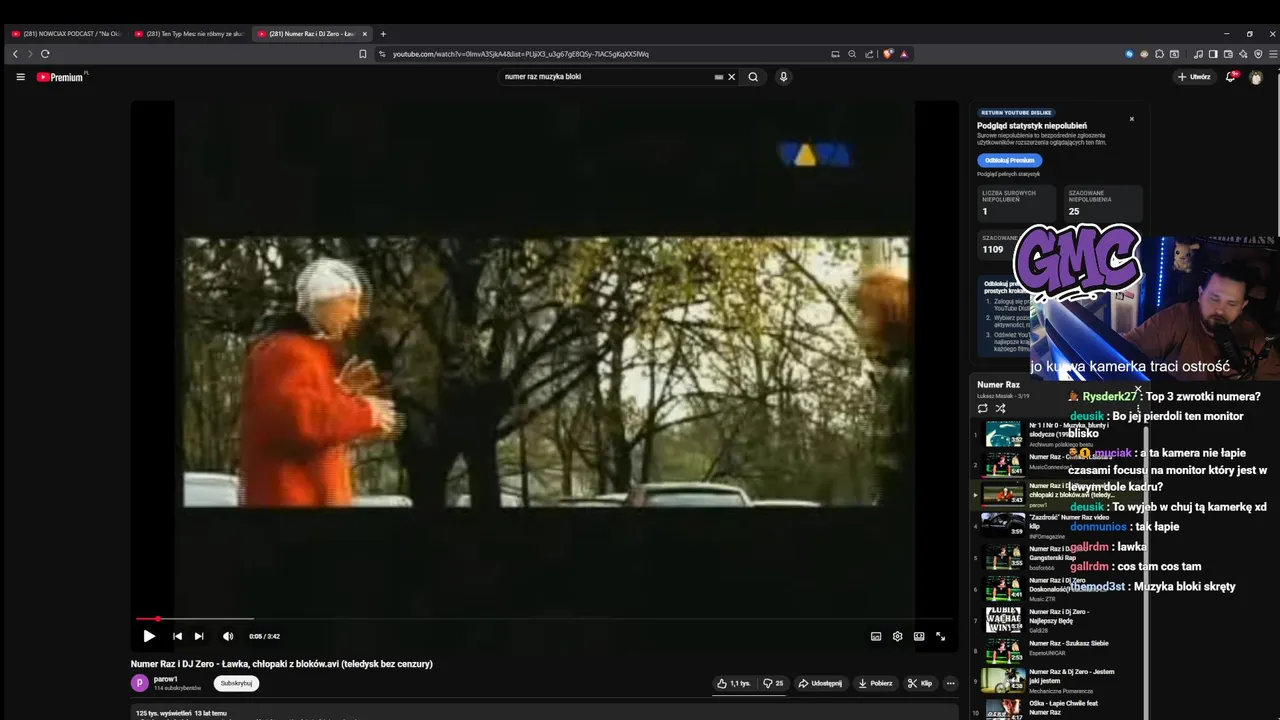The height and width of the screenshot is (720, 1280).
Task: Mute the video player volume
Action: [228, 636]
